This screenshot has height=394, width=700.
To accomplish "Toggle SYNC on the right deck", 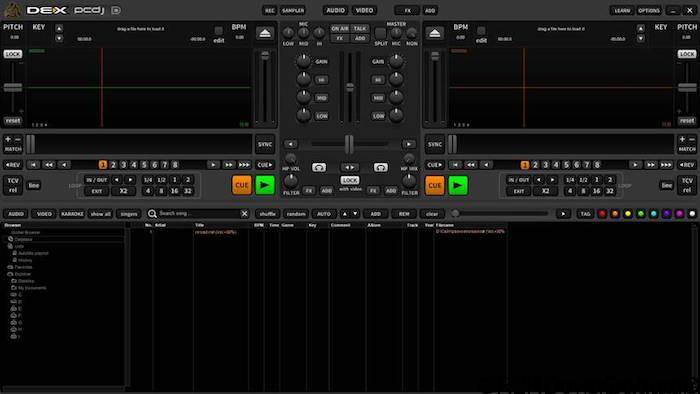I will pyautogui.click(x=434, y=144).
